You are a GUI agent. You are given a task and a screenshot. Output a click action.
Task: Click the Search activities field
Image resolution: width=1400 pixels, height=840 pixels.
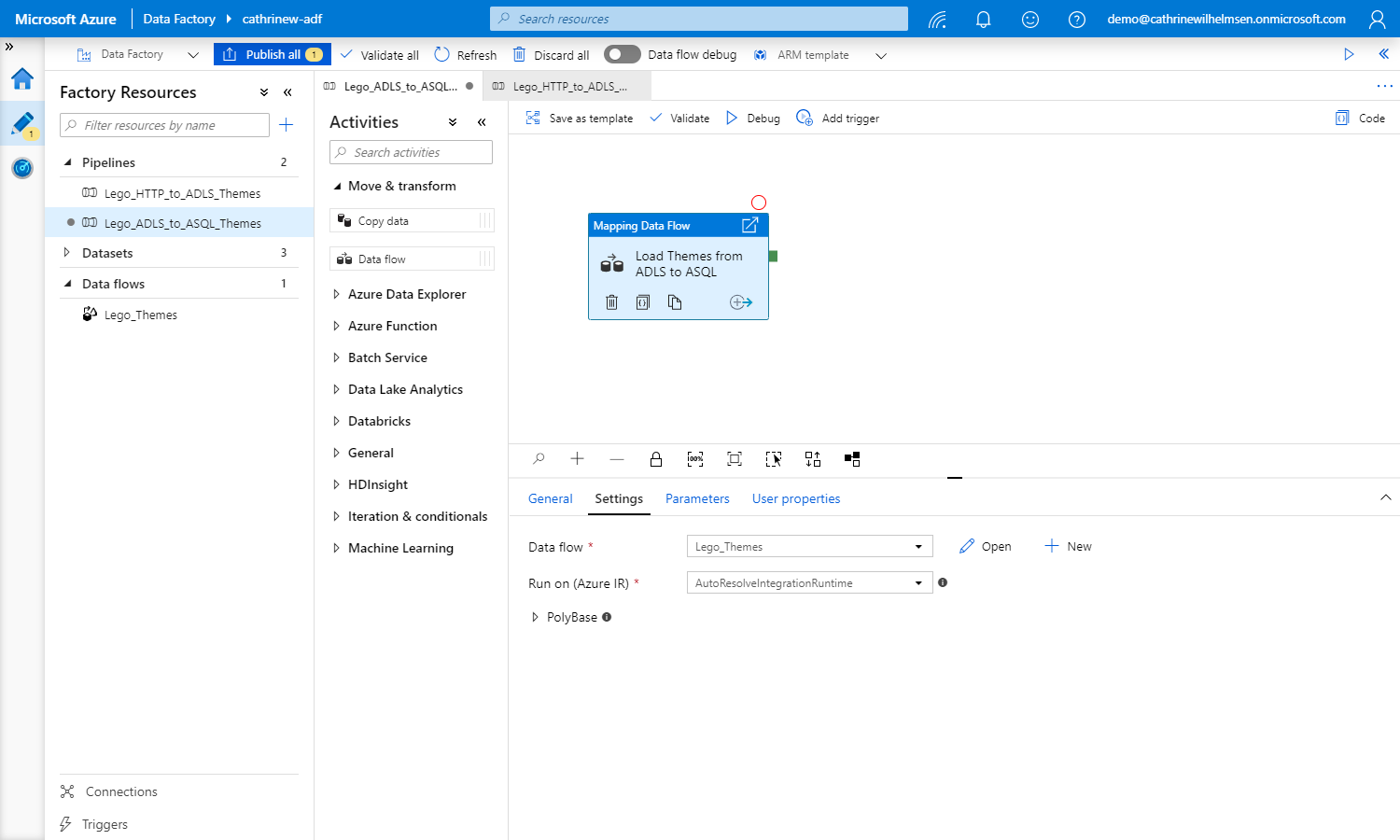click(411, 152)
